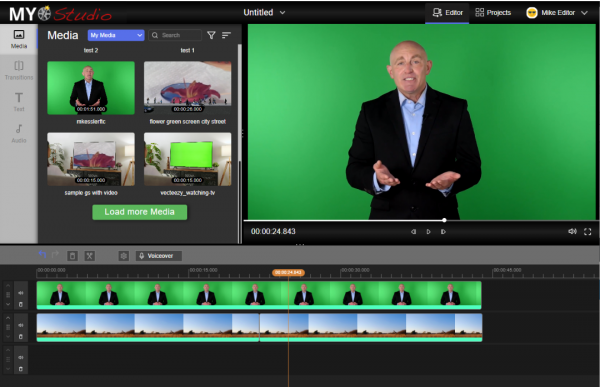Start a Voiceover recording

point(158,256)
